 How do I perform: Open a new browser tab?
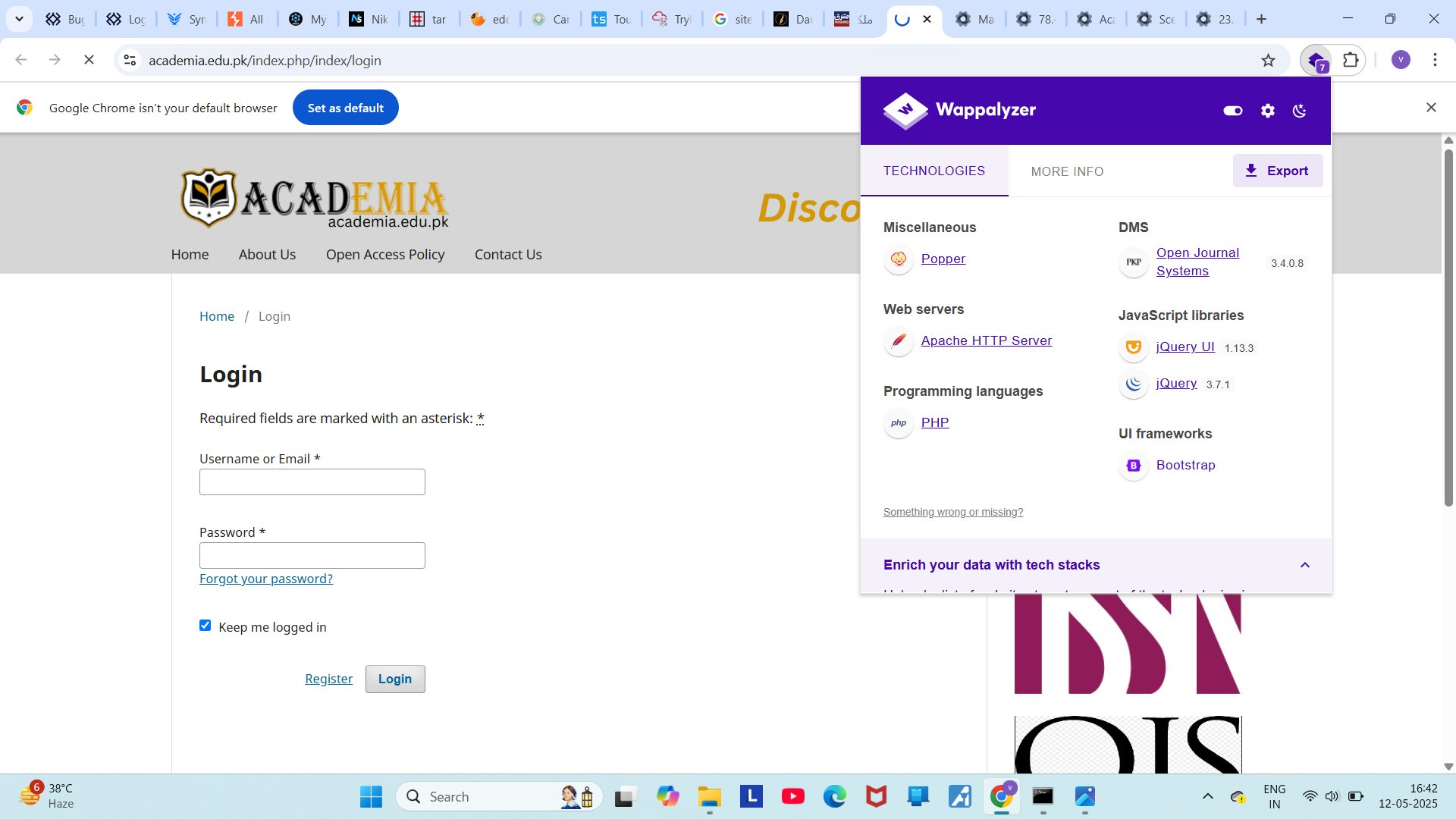(1261, 19)
